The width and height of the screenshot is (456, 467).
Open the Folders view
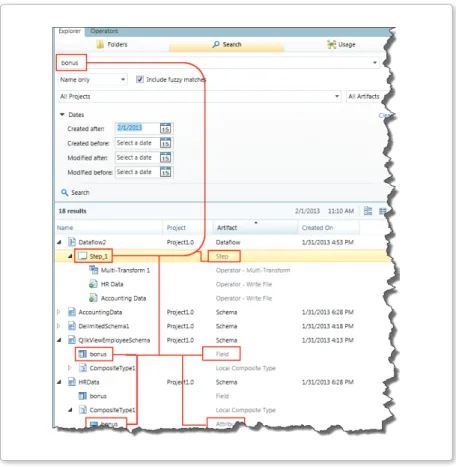[112, 44]
